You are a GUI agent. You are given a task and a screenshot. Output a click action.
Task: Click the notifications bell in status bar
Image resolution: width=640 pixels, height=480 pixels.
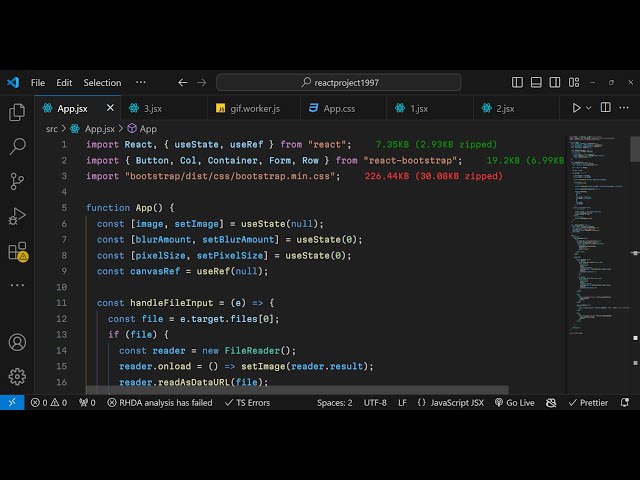coord(625,403)
